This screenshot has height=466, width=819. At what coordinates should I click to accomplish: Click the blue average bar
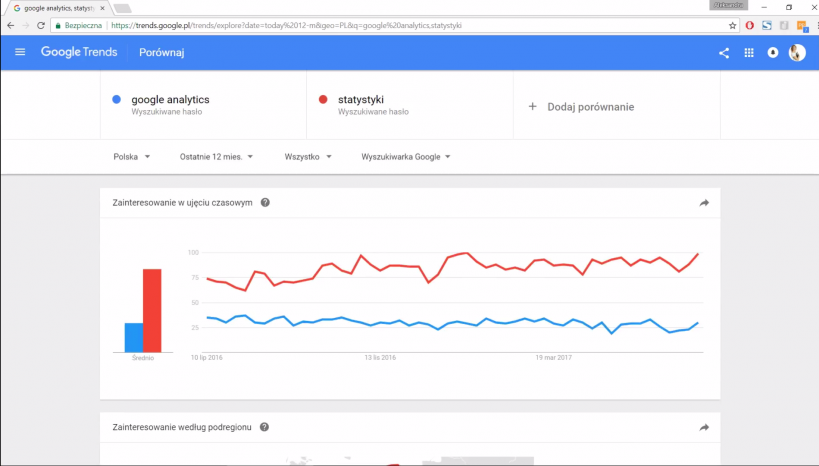134,337
